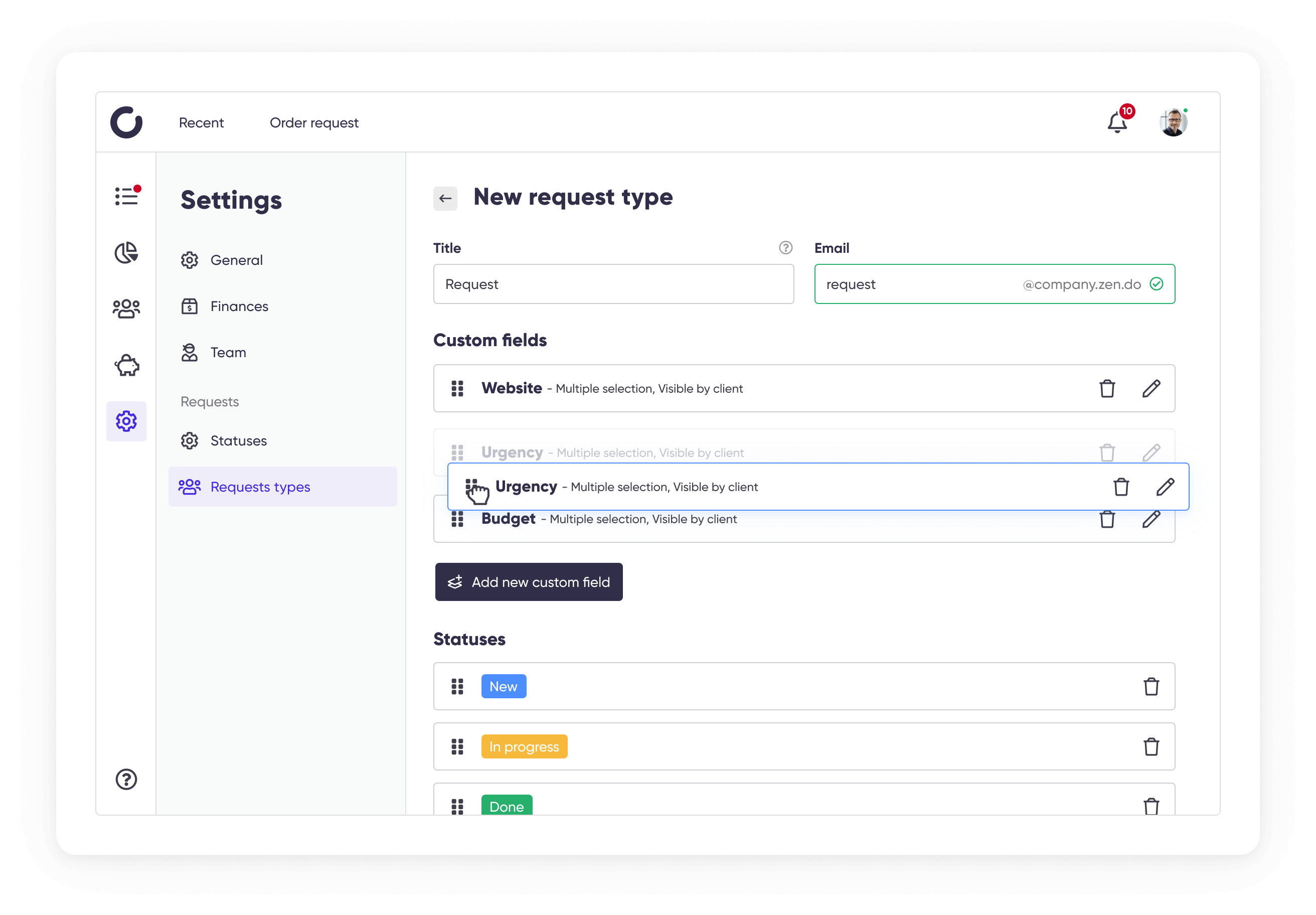Delete the In progress status
This screenshot has width=1316, height=915.
pos(1151,746)
